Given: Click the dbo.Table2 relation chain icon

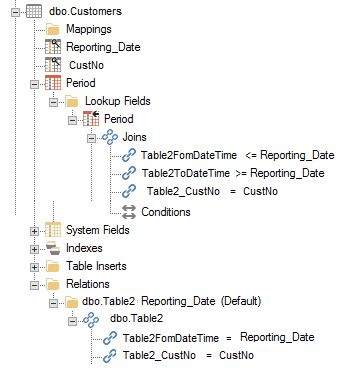Looking at the screenshot, I should [x=91, y=319].
